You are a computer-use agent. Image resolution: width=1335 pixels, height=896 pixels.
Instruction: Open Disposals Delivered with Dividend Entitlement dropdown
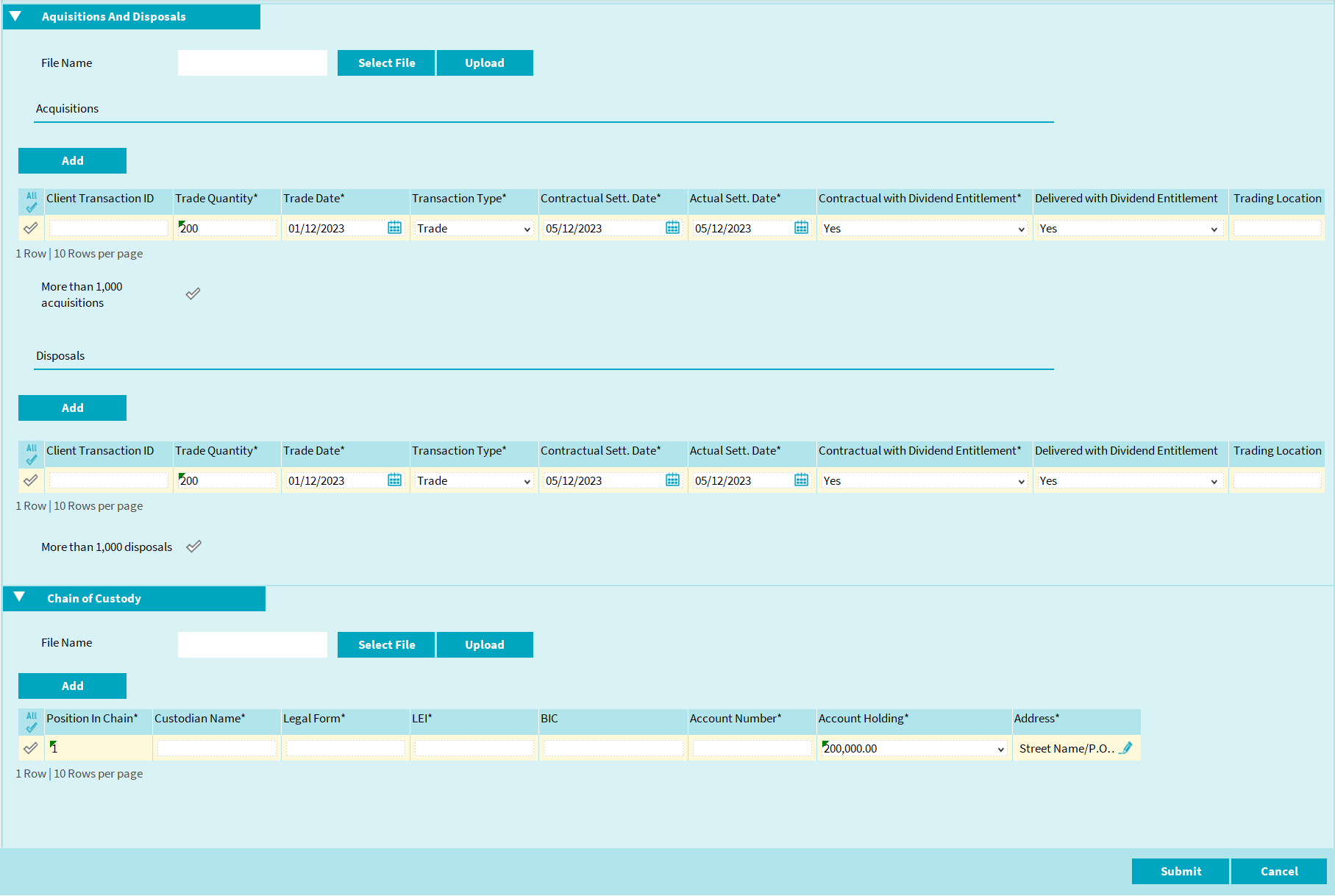point(1129,481)
